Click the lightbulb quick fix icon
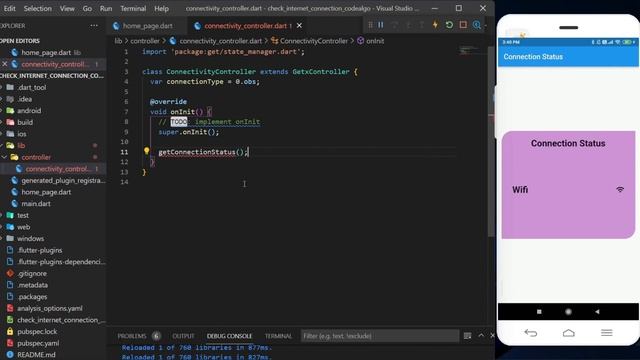The height and width of the screenshot is (360, 640). [x=147, y=151]
